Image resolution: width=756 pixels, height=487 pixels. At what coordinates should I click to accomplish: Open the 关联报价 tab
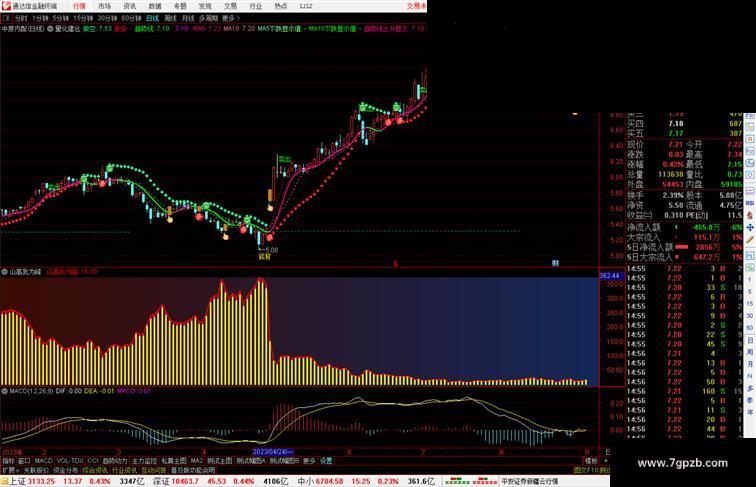[x=36, y=470]
